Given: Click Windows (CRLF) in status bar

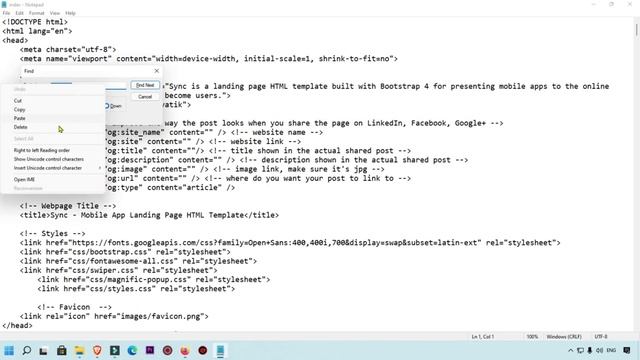Looking at the screenshot, I should pyautogui.click(x=564, y=337).
